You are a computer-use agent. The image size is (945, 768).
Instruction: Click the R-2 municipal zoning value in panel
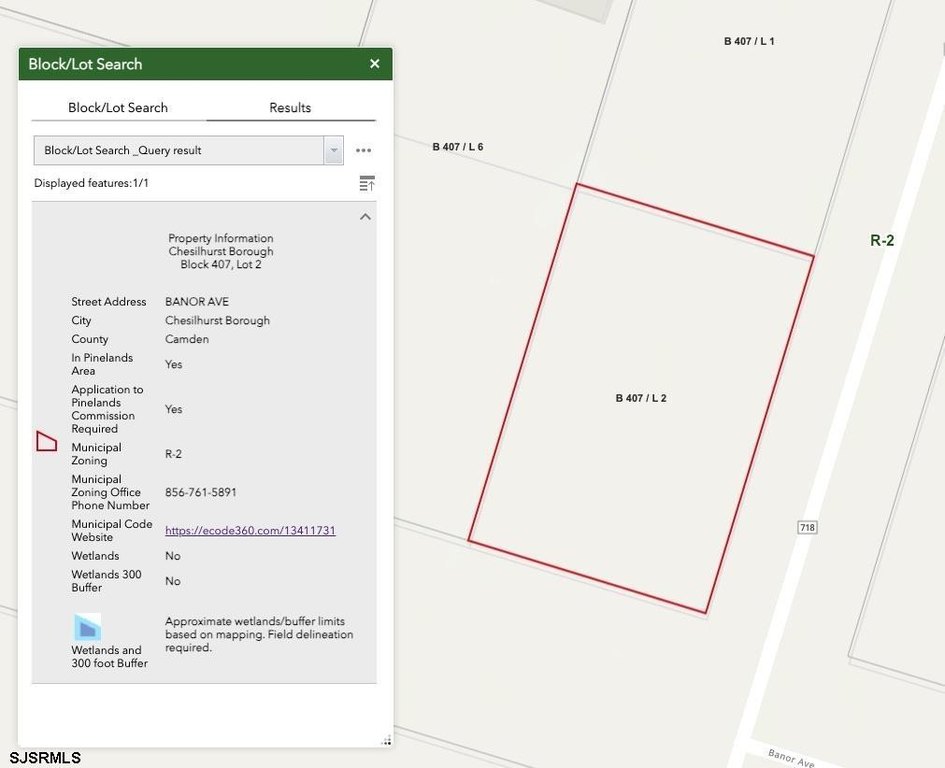coord(174,454)
